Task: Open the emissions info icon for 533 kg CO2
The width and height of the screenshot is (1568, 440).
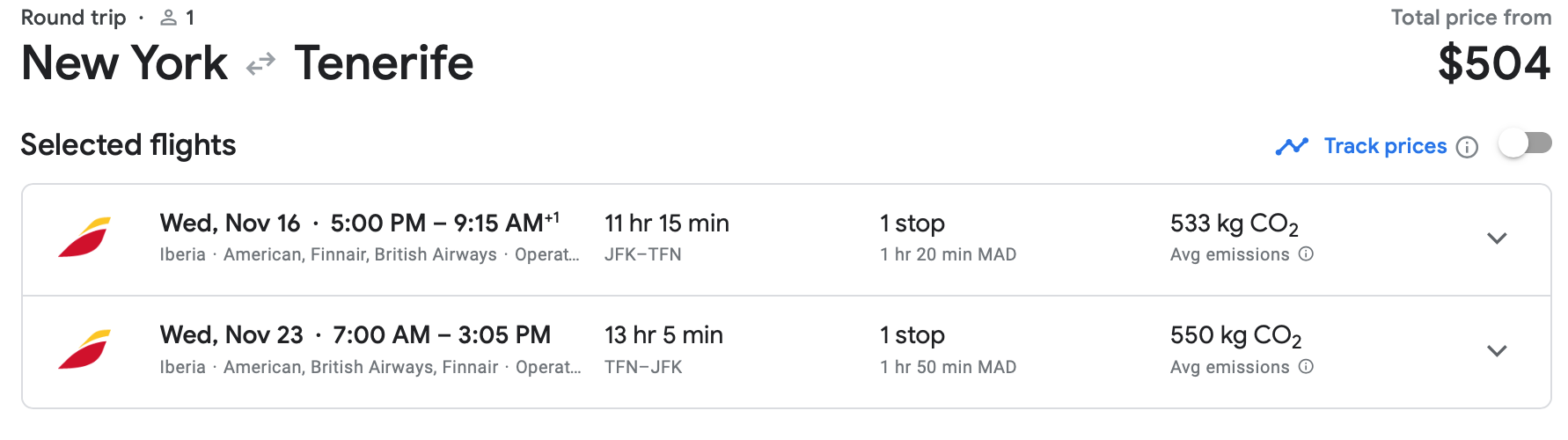Action: [1307, 254]
